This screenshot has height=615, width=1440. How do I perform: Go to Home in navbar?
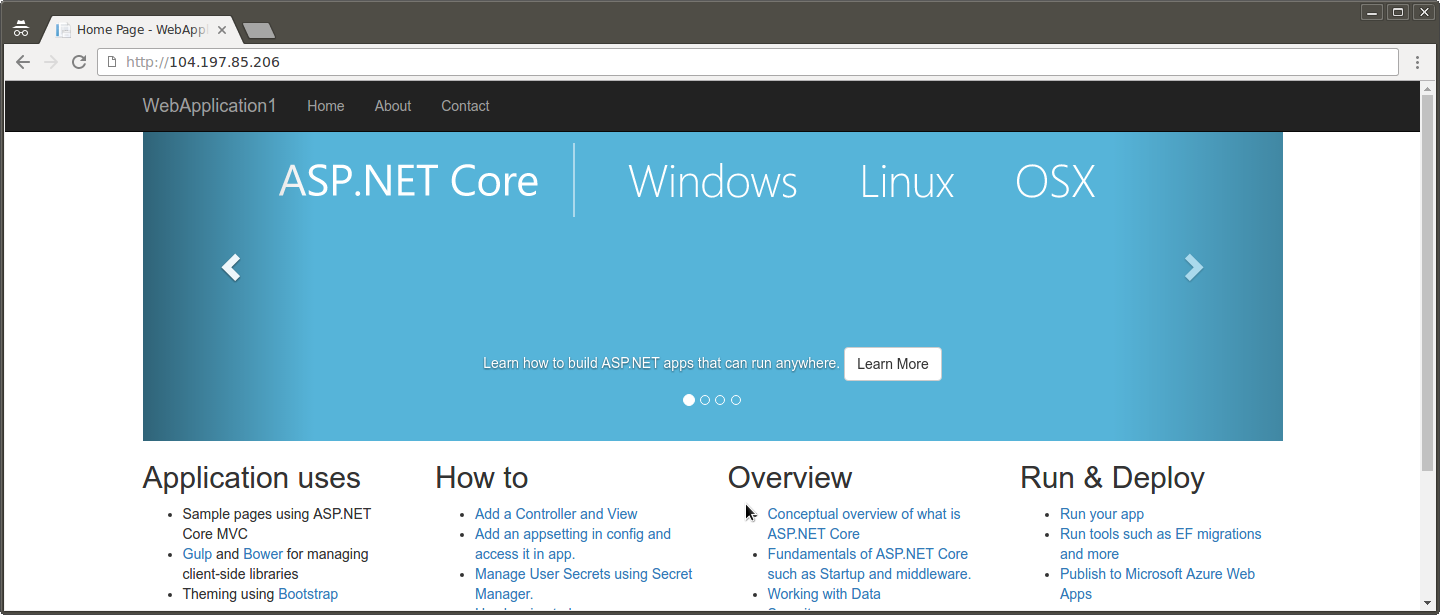point(326,106)
